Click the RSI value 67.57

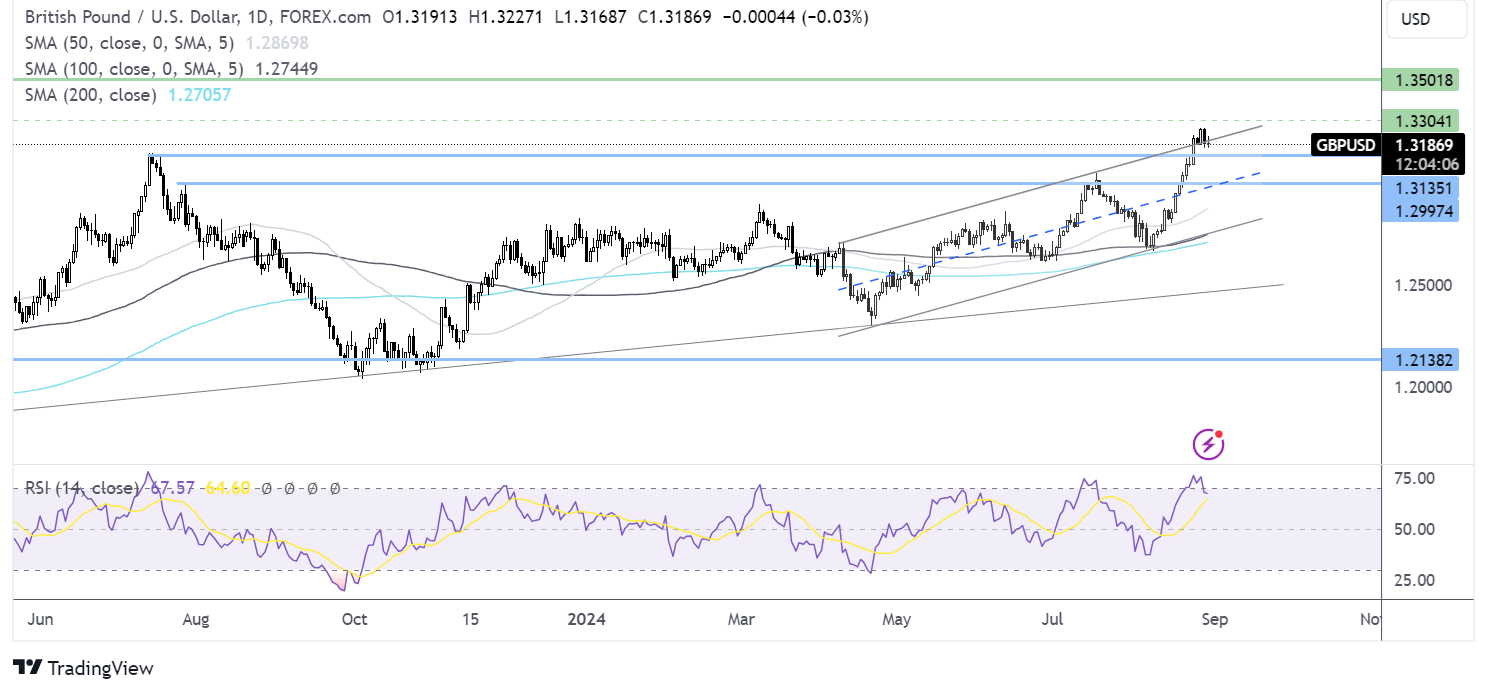click(x=171, y=488)
